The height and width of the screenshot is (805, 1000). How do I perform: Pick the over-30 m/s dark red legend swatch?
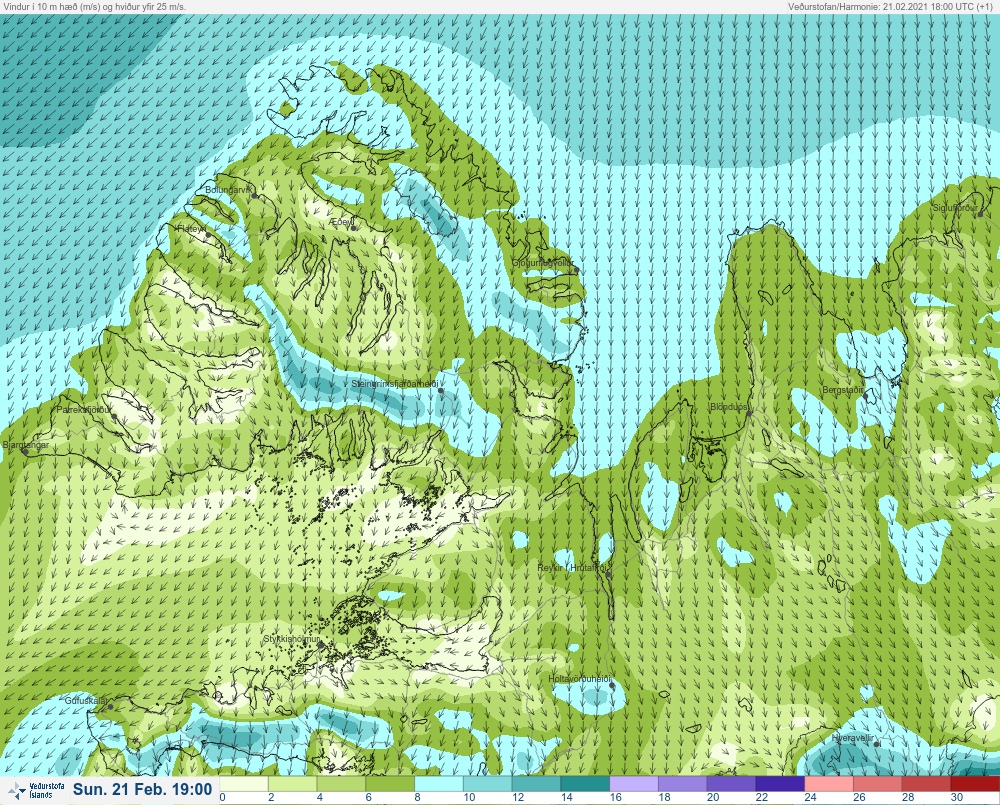976,783
